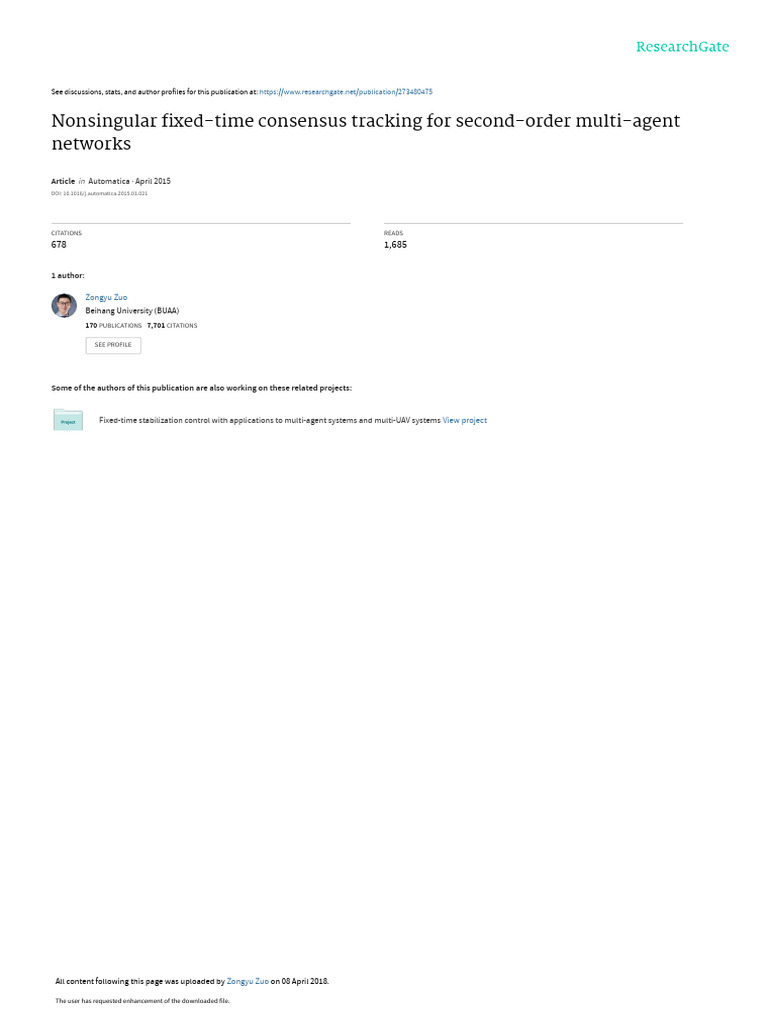
Task: Click the Fixed-time stabilization control project title
Action: click(270, 421)
